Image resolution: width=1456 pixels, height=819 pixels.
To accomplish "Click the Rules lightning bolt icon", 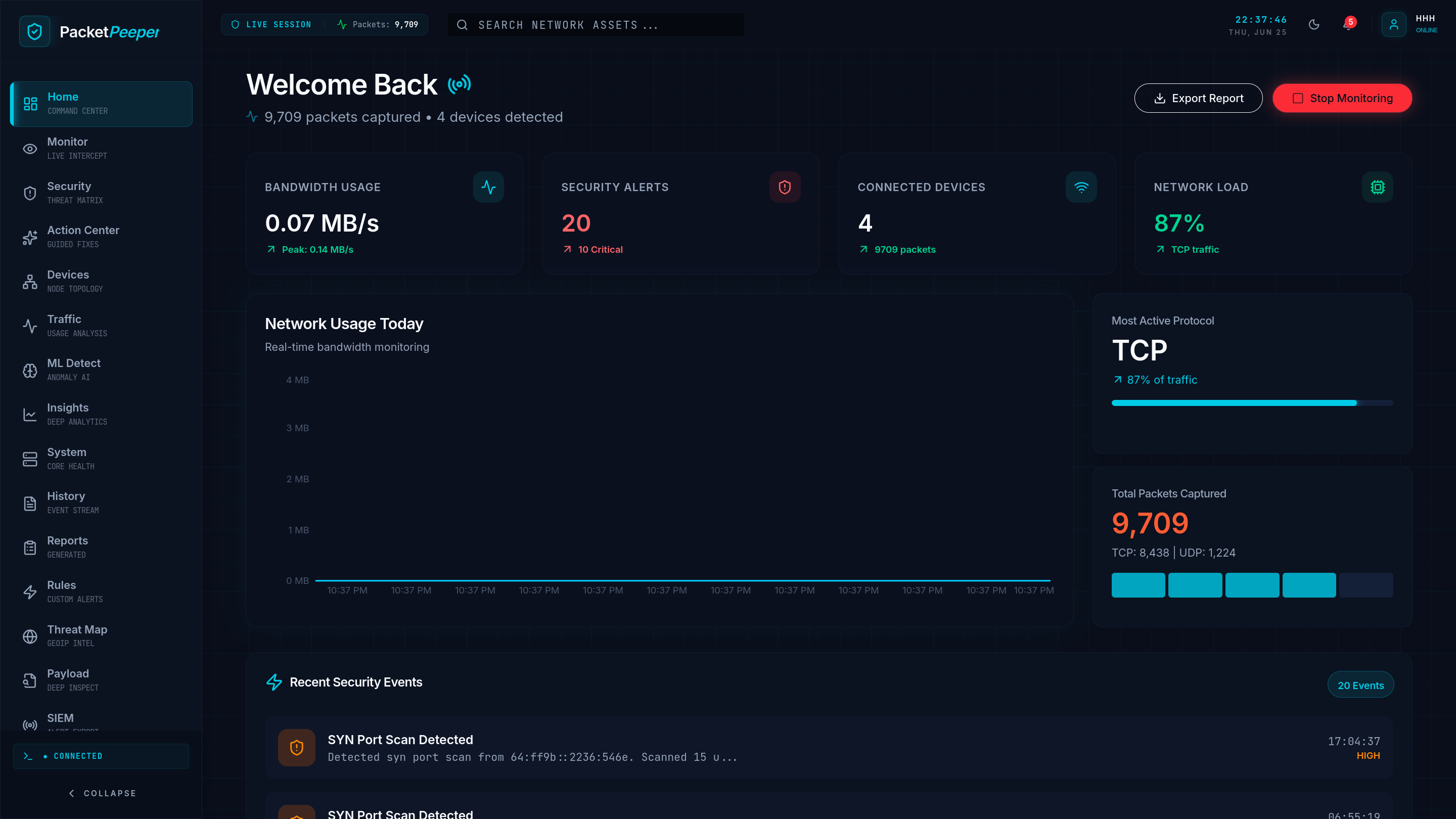I will pos(30,592).
